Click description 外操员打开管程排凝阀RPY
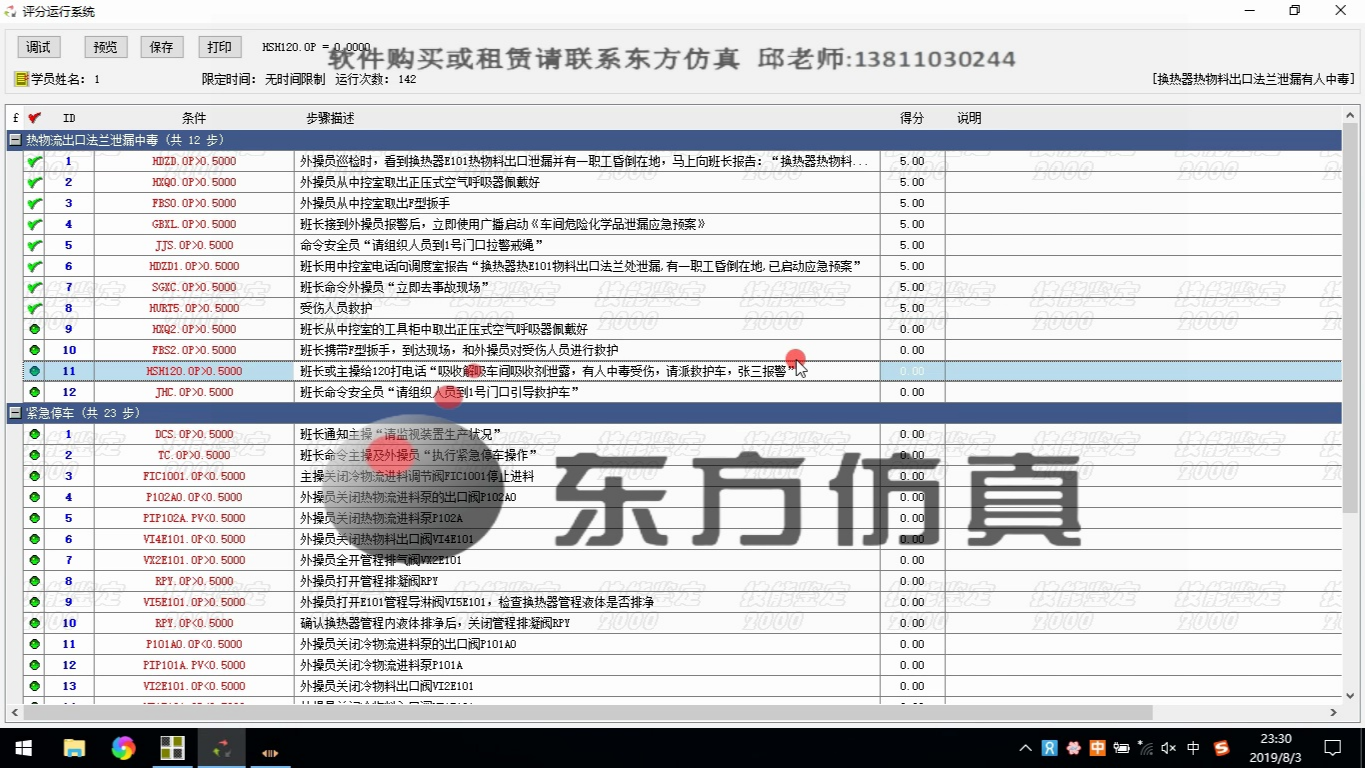 tap(369, 581)
